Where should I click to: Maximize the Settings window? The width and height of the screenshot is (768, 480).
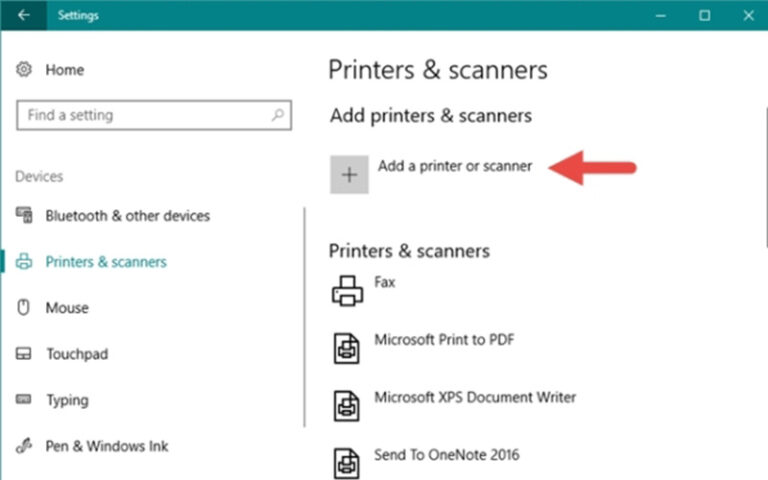pos(704,16)
